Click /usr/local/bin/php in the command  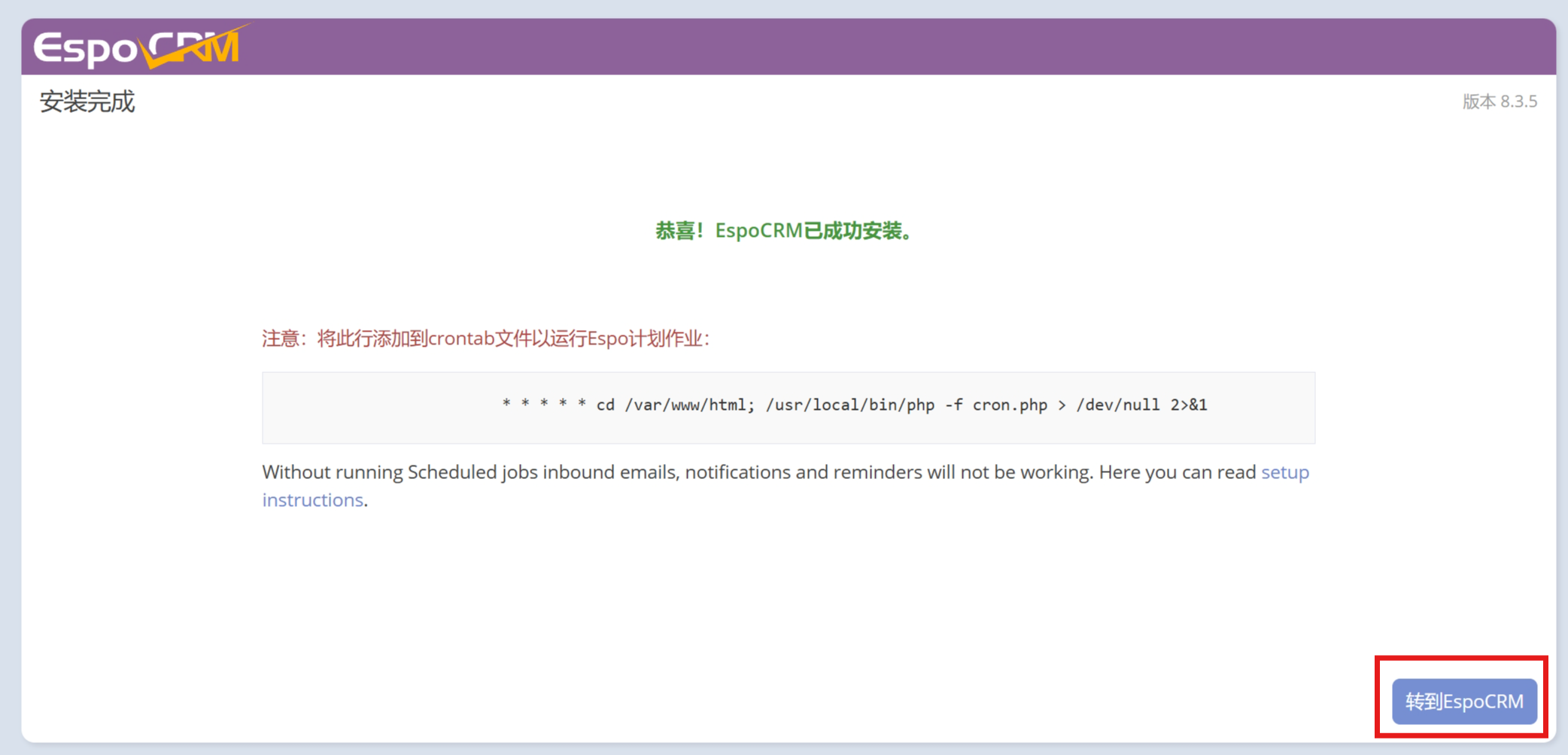[849, 405]
